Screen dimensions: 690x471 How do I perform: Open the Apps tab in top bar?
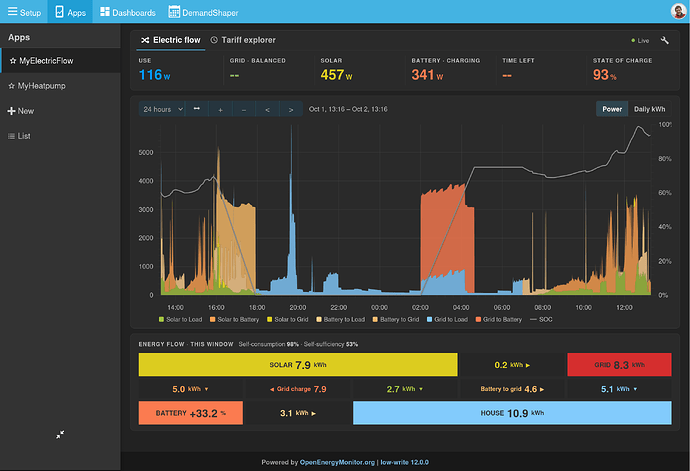click(x=70, y=12)
